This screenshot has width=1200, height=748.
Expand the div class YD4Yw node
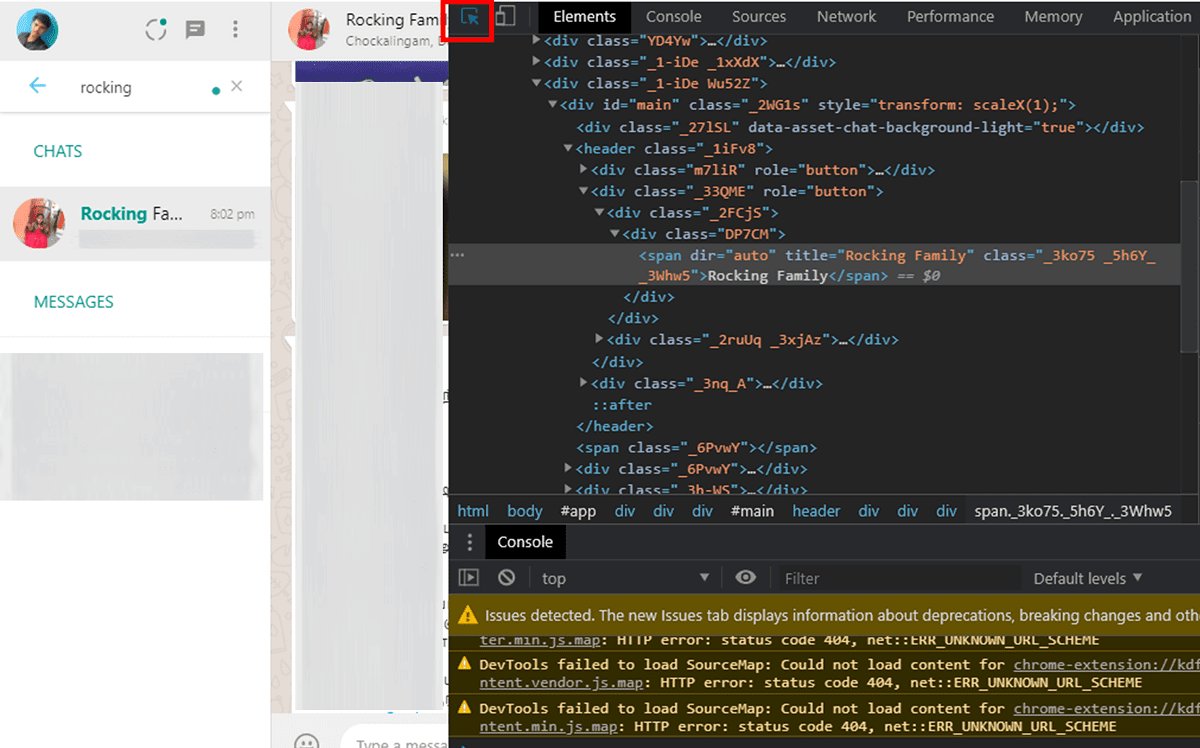pos(536,41)
